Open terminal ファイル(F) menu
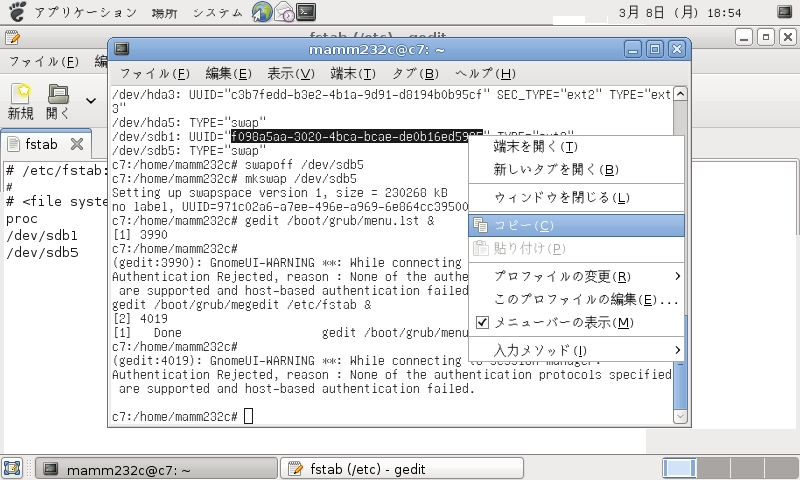This screenshot has width=800, height=480. click(x=155, y=74)
